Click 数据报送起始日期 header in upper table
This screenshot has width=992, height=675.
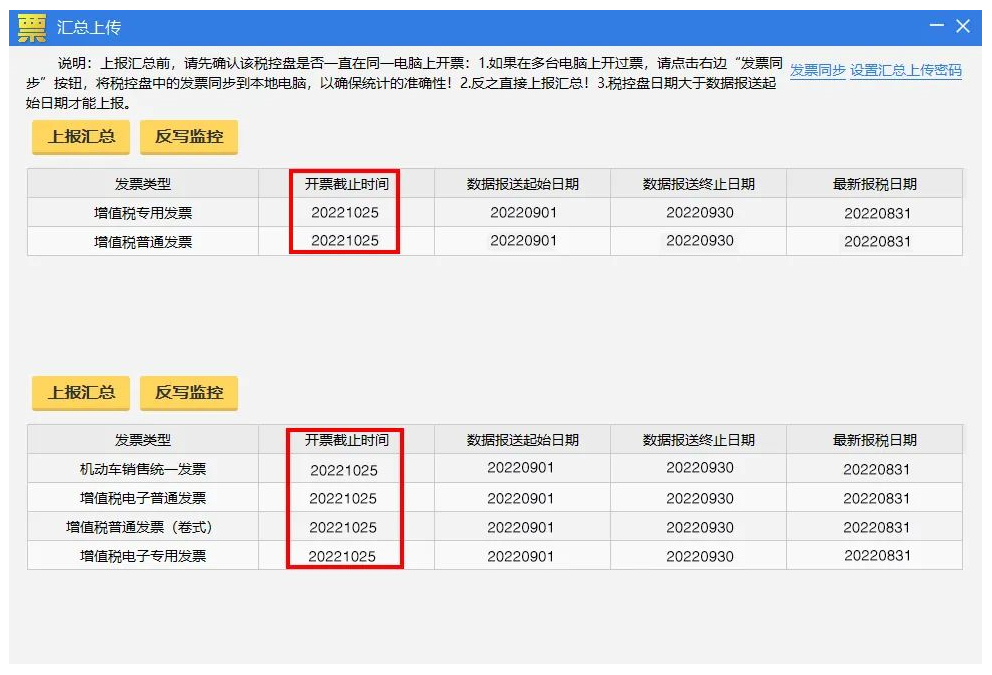pyautogui.click(x=523, y=184)
